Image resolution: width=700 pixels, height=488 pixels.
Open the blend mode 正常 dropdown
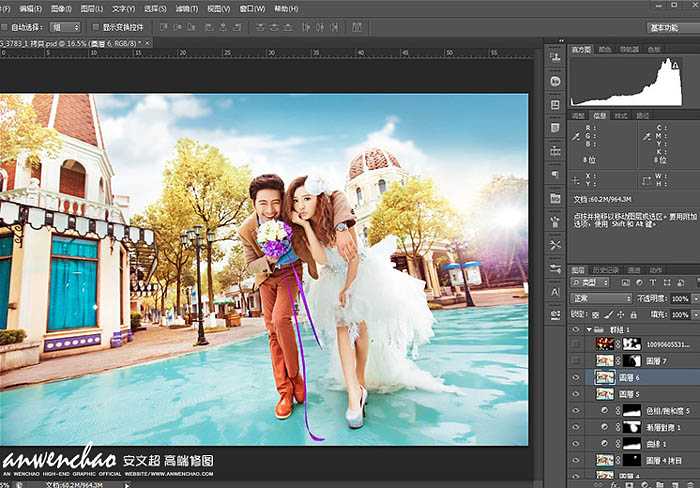599,298
